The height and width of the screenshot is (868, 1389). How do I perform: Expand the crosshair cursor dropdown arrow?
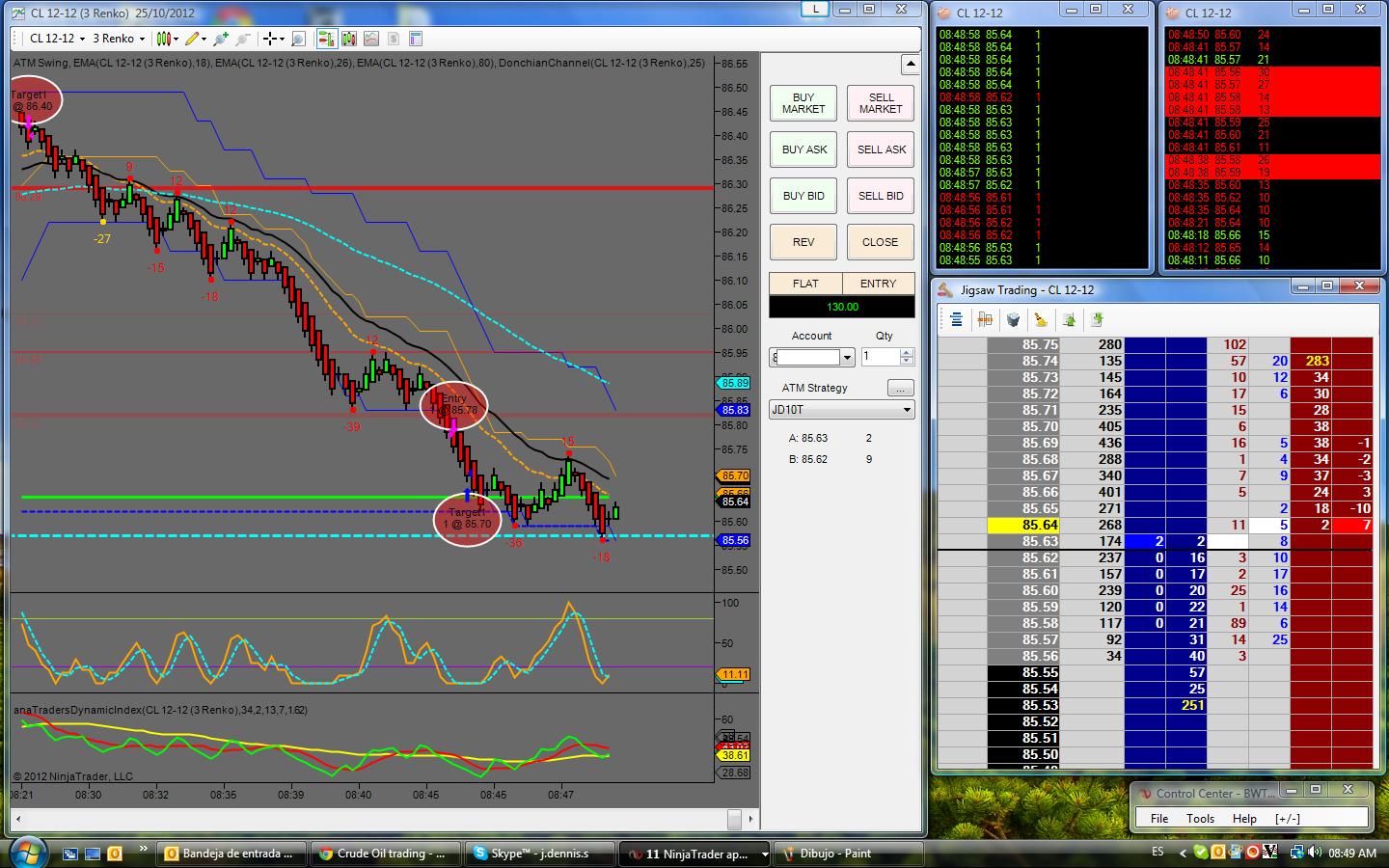point(282,39)
